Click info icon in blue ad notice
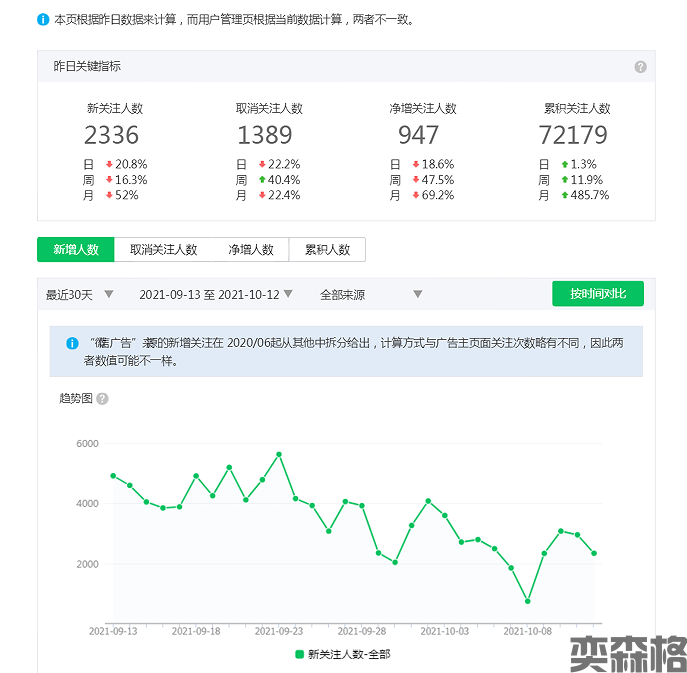 tap(72, 343)
